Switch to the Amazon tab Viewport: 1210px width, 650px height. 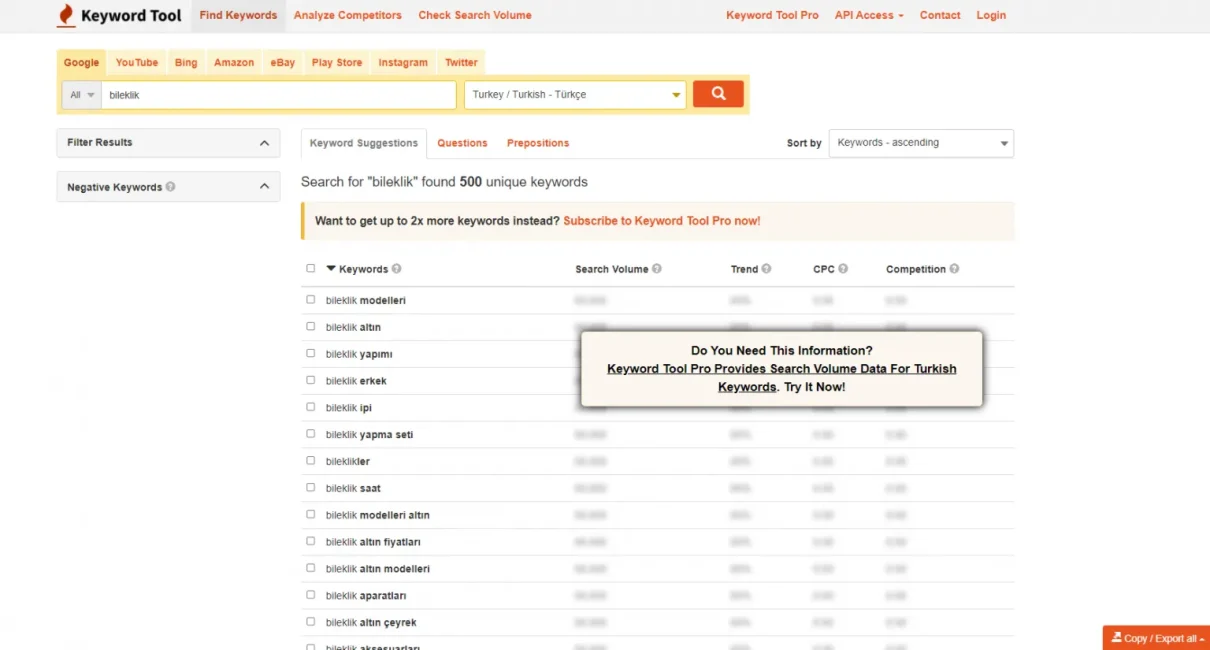[x=234, y=62]
